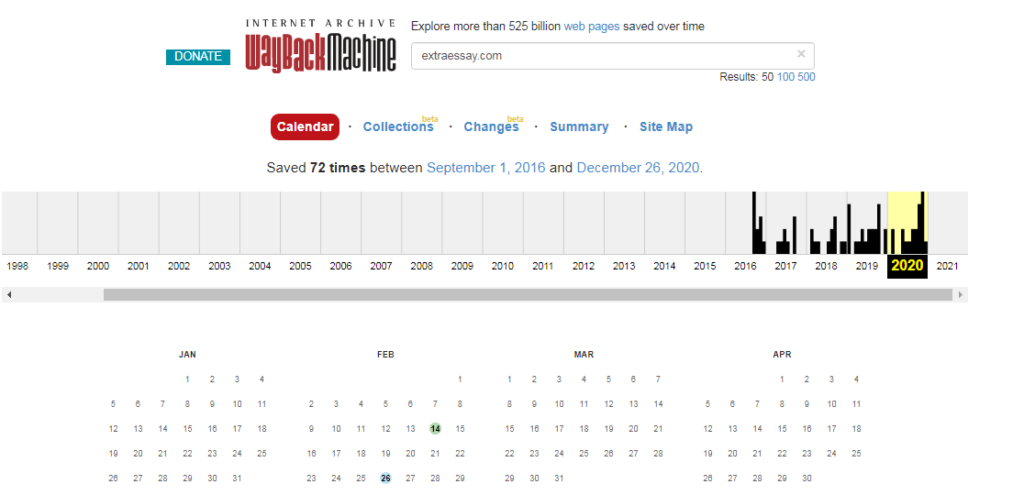Click the MAR month heading

[x=583, y=355]
